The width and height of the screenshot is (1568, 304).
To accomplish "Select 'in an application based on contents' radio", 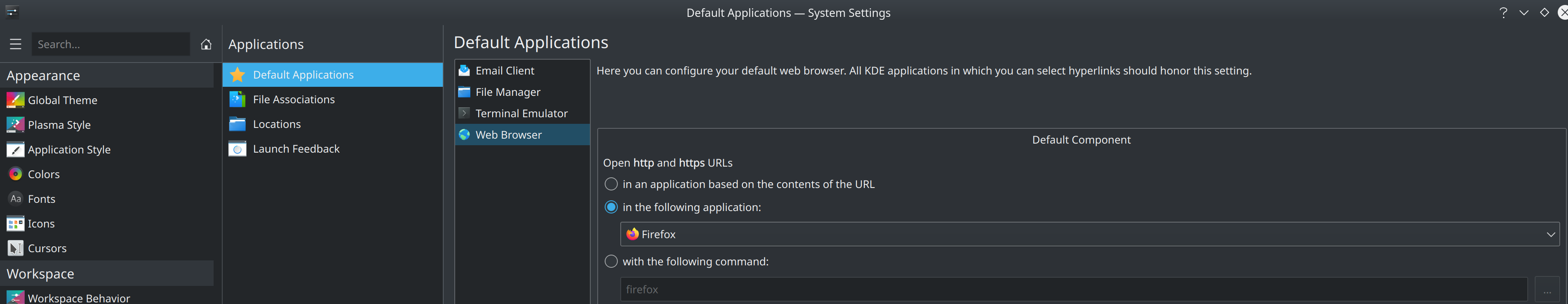I will pyautogui.click(x=610, y=184).
